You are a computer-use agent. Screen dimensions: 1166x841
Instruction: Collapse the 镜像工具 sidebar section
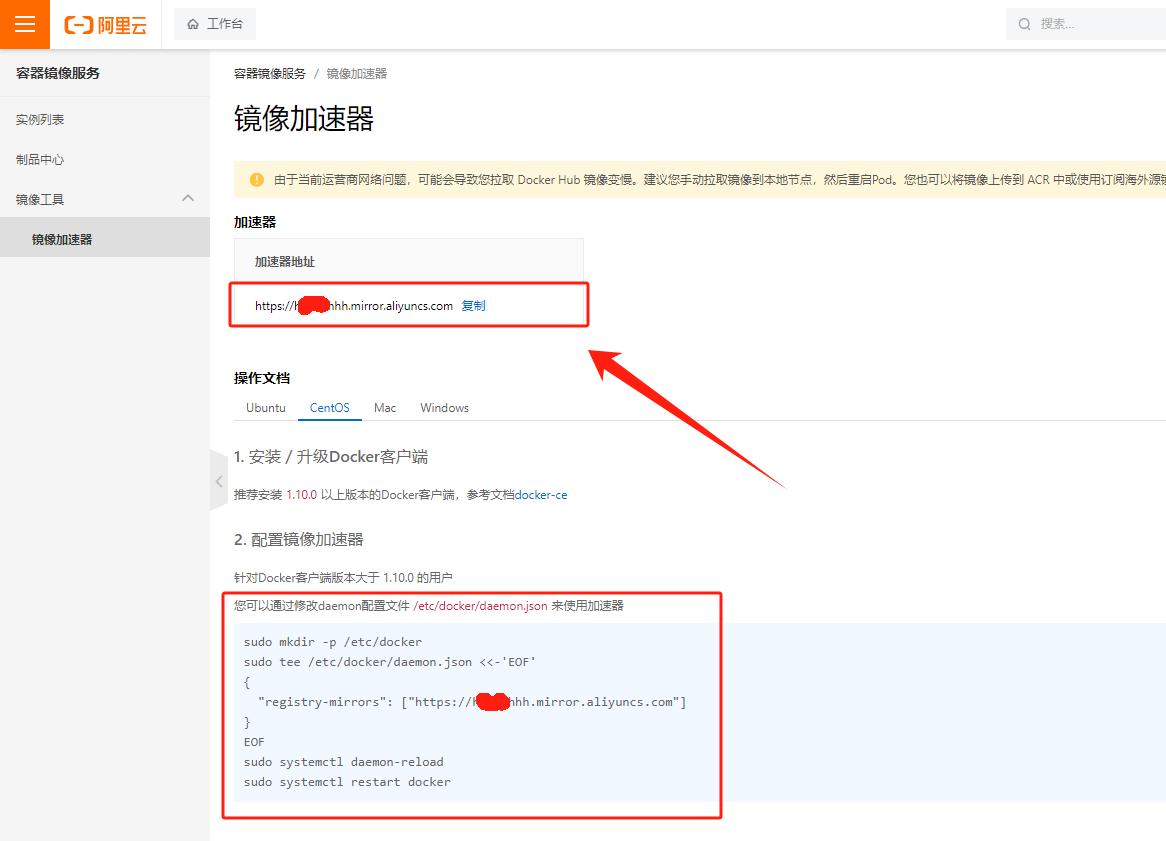105,199
